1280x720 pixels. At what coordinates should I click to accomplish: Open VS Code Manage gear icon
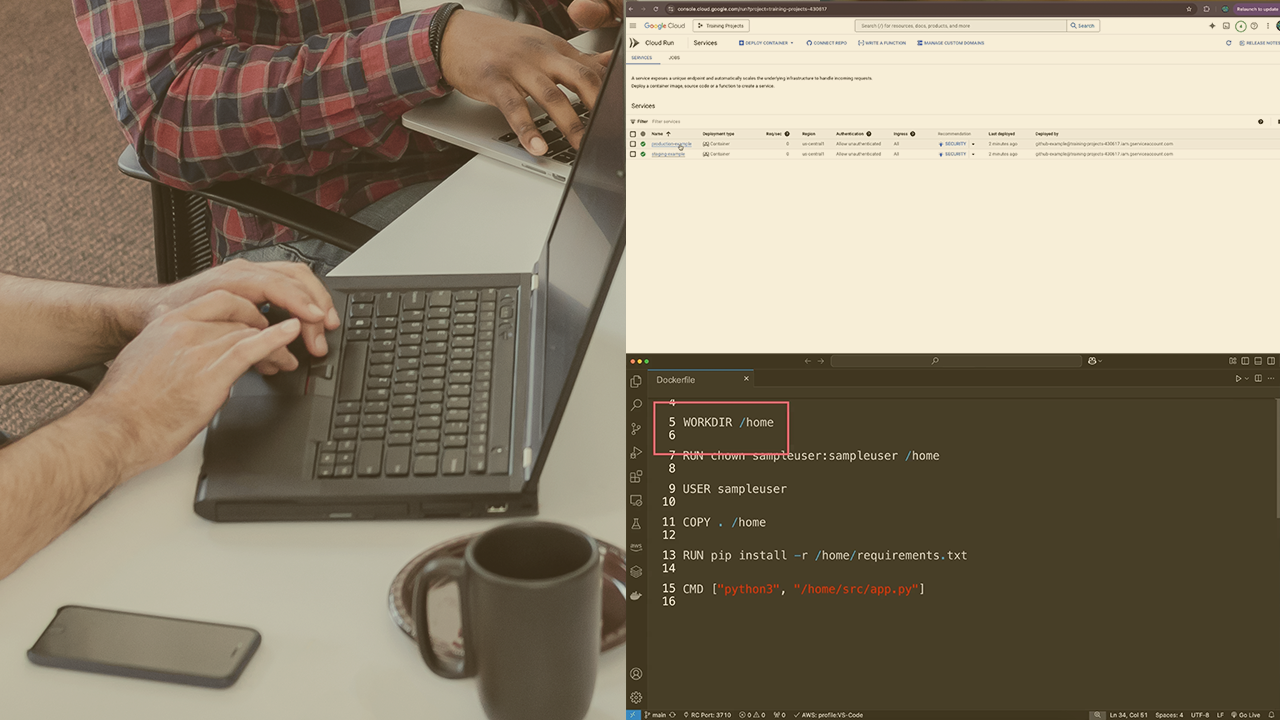[636, 697]
